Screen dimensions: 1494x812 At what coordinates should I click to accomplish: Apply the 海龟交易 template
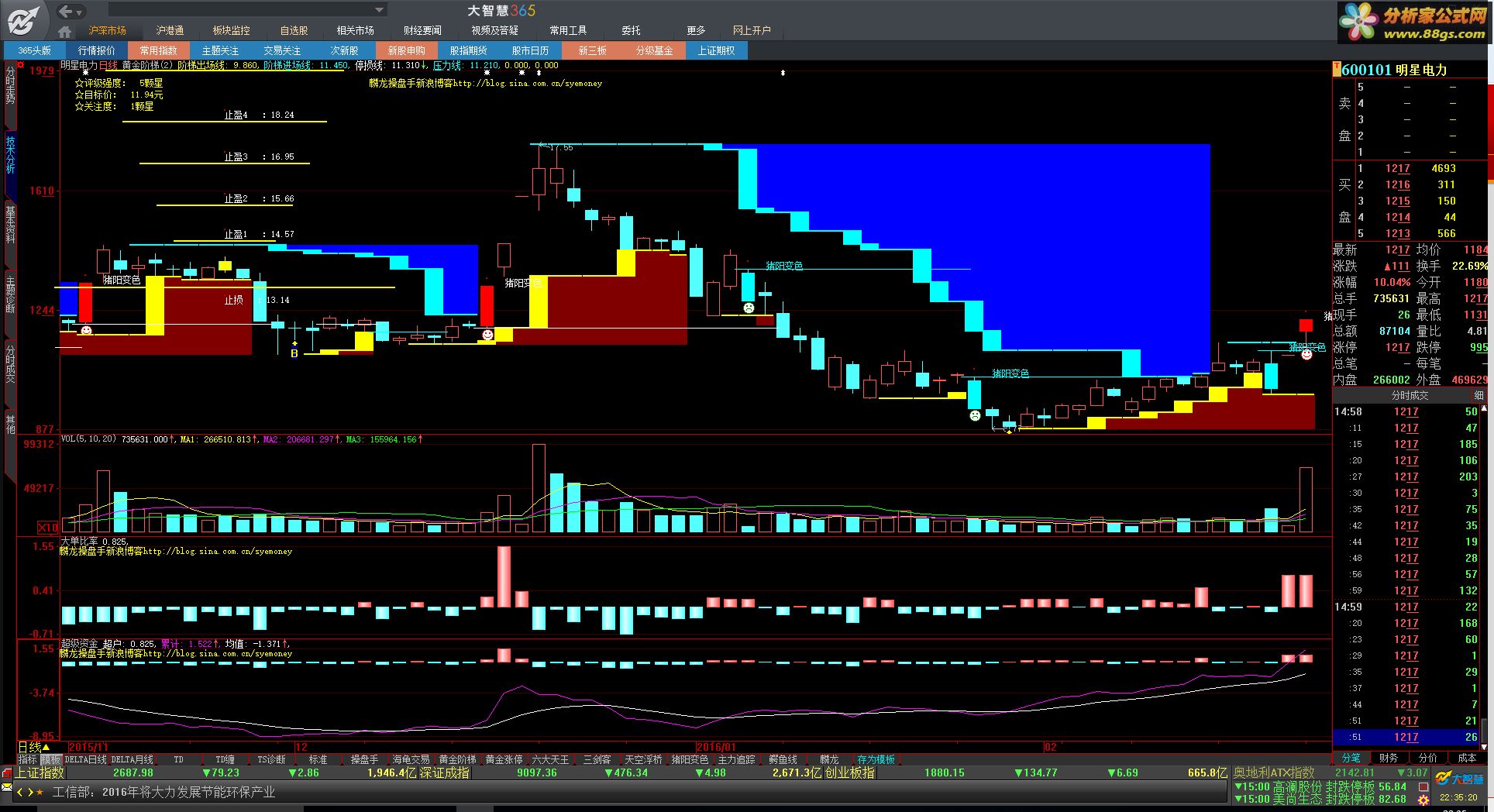click(x=411, y=759)
